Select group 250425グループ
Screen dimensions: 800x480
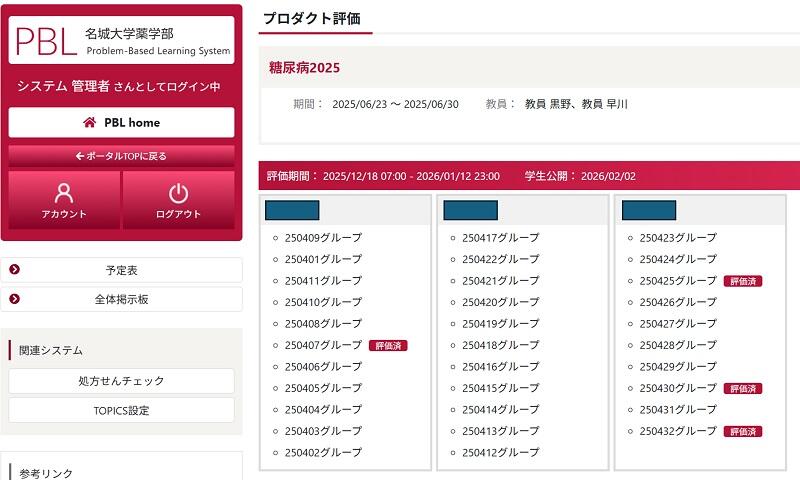click(678, 281)
